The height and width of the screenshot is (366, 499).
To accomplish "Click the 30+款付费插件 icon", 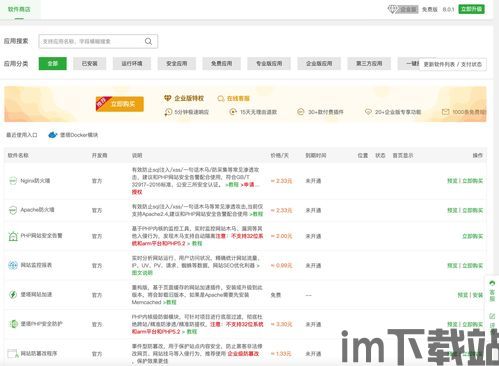I will tap(301, 112).
